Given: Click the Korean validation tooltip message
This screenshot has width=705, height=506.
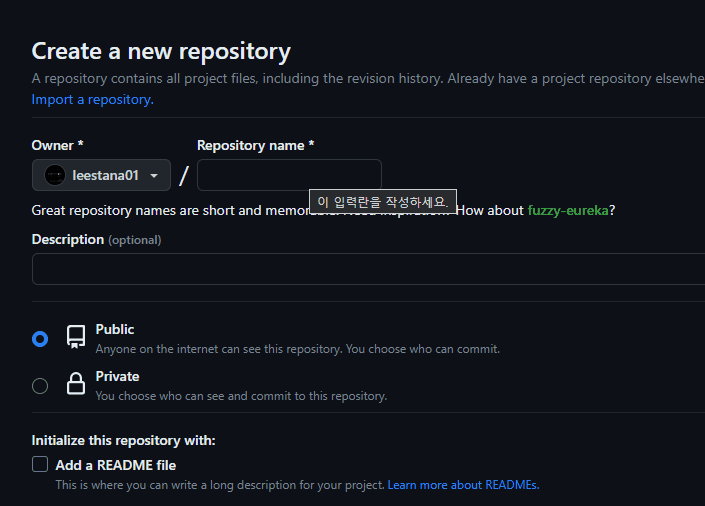Looking at the screenshot, I should pos(383,202).
